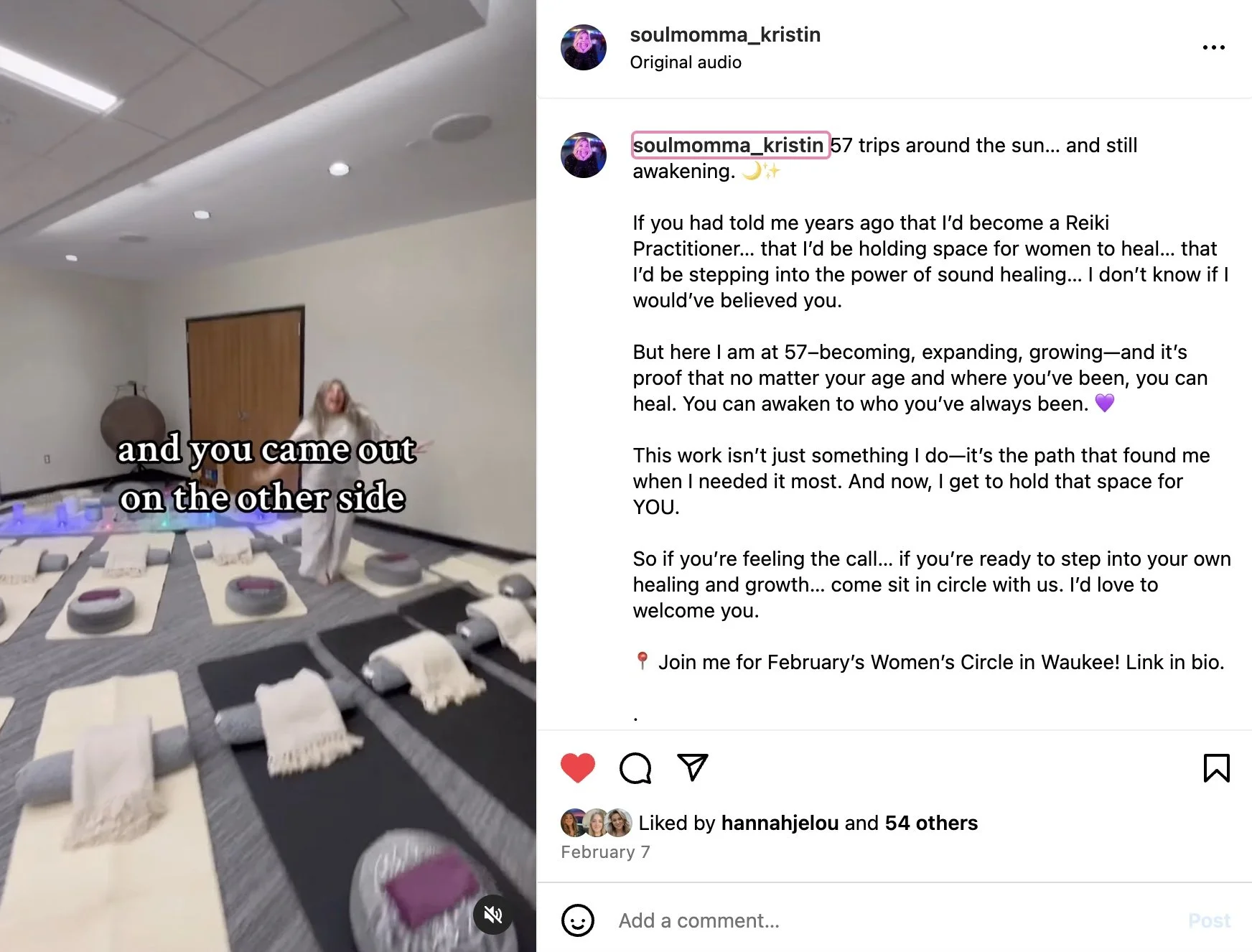Click the liker avatars cluster

pyautogui.click(x=596, y=823)
